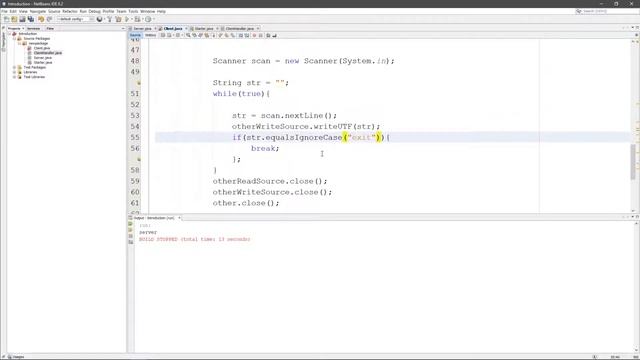The width and height of the screenshot is (640, 360).
Task: Click the Uncomment editor toolbar icon
Action: pos(274,35)
